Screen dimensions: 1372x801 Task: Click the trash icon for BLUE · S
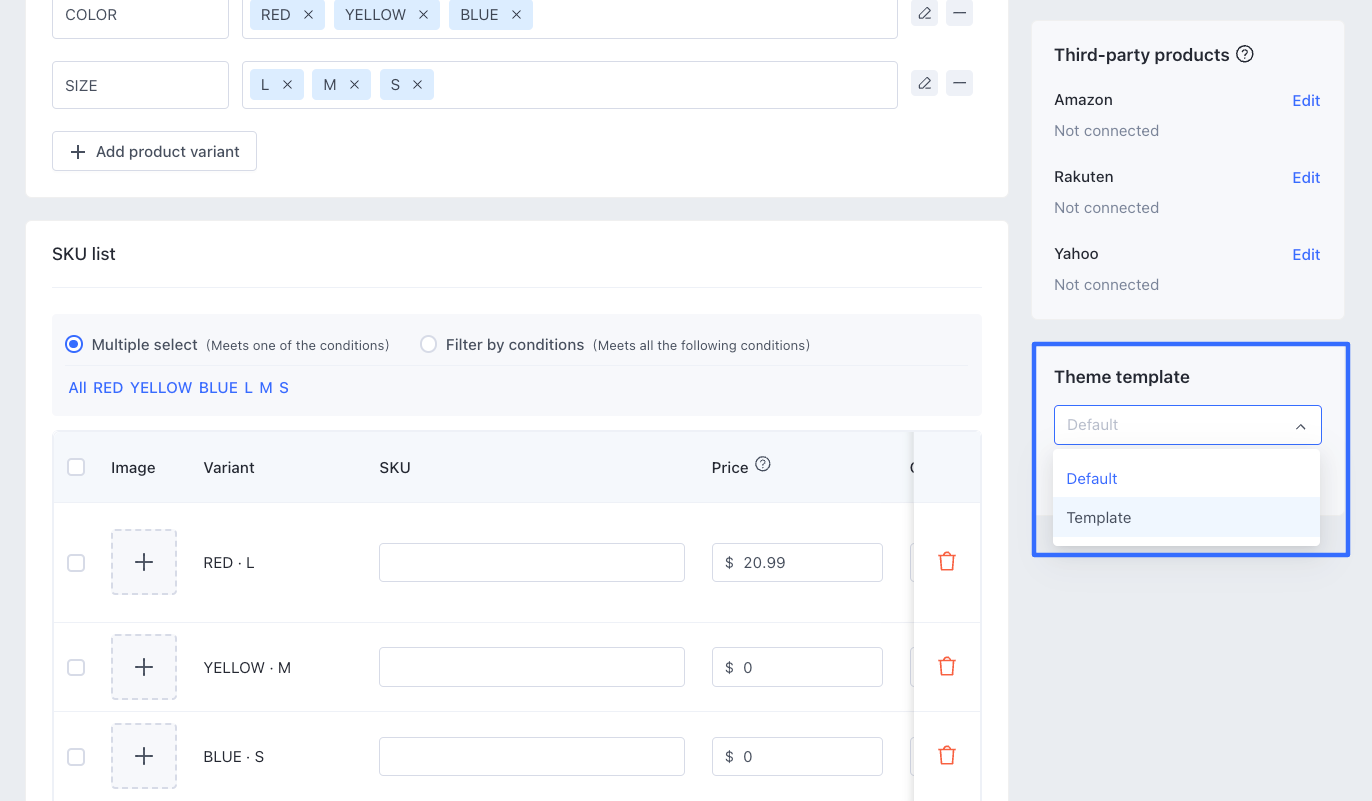pos(946,756)
